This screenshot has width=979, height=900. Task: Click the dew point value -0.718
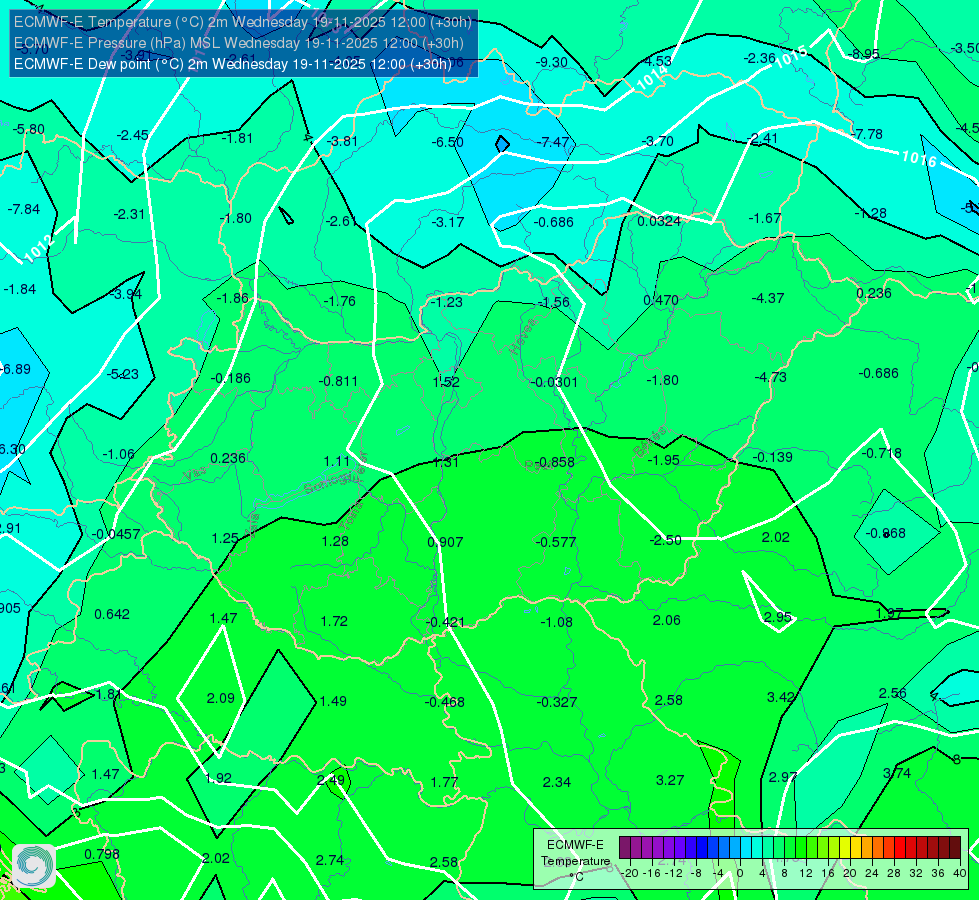881,453
